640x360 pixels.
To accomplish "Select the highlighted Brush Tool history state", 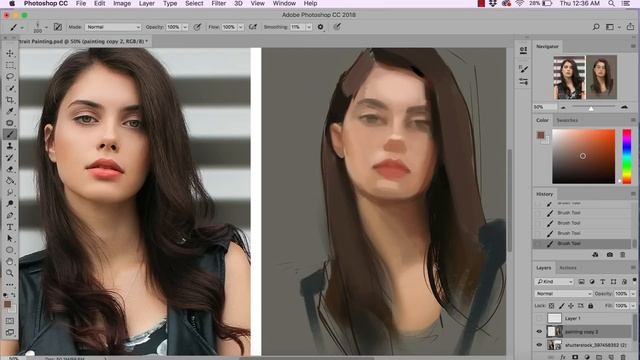I will coord(582,243).
